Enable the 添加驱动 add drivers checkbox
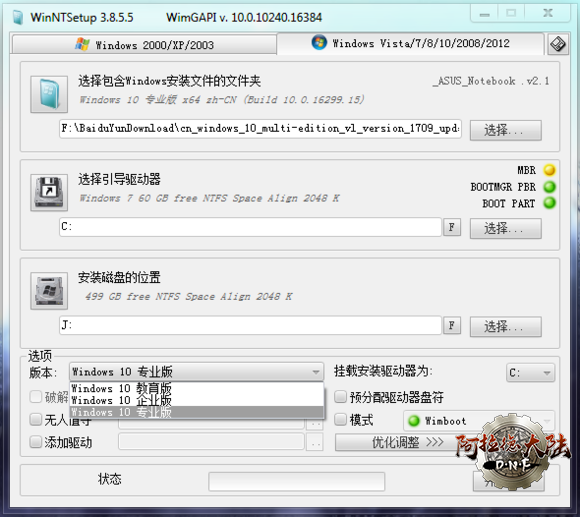 (36, 442)
